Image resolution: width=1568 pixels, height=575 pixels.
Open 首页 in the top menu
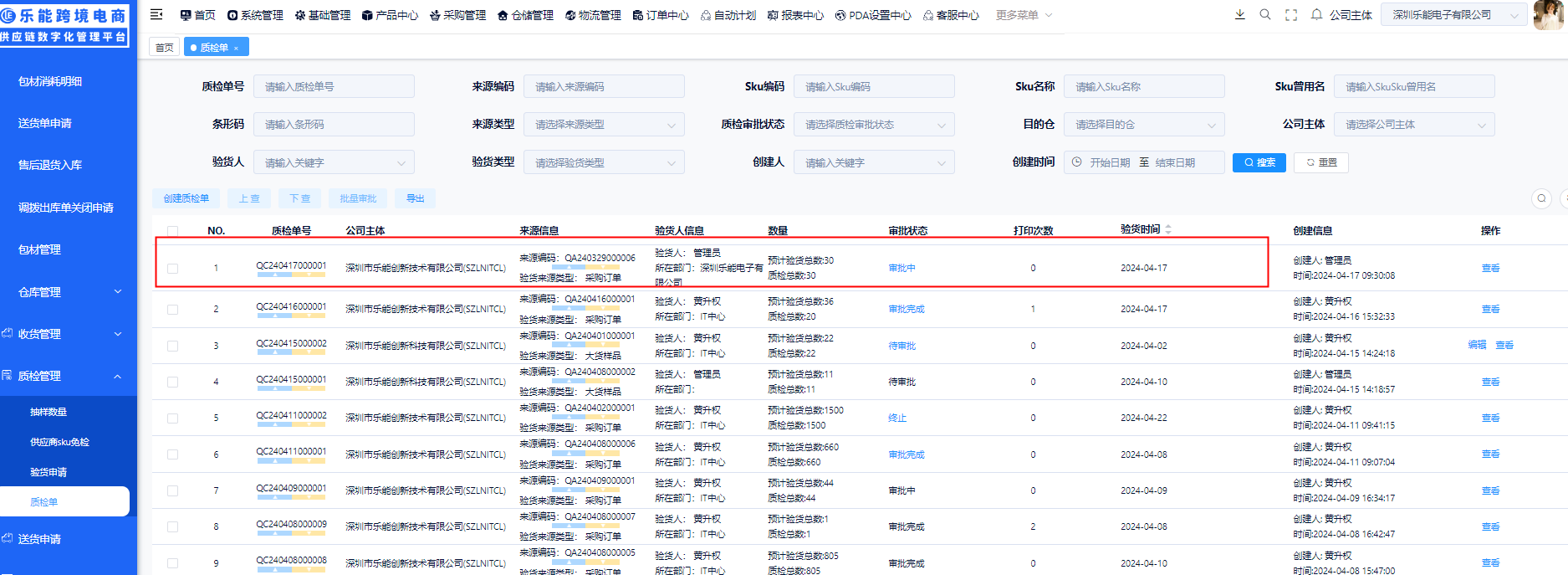pyautogui.click(x=198, y=15)
